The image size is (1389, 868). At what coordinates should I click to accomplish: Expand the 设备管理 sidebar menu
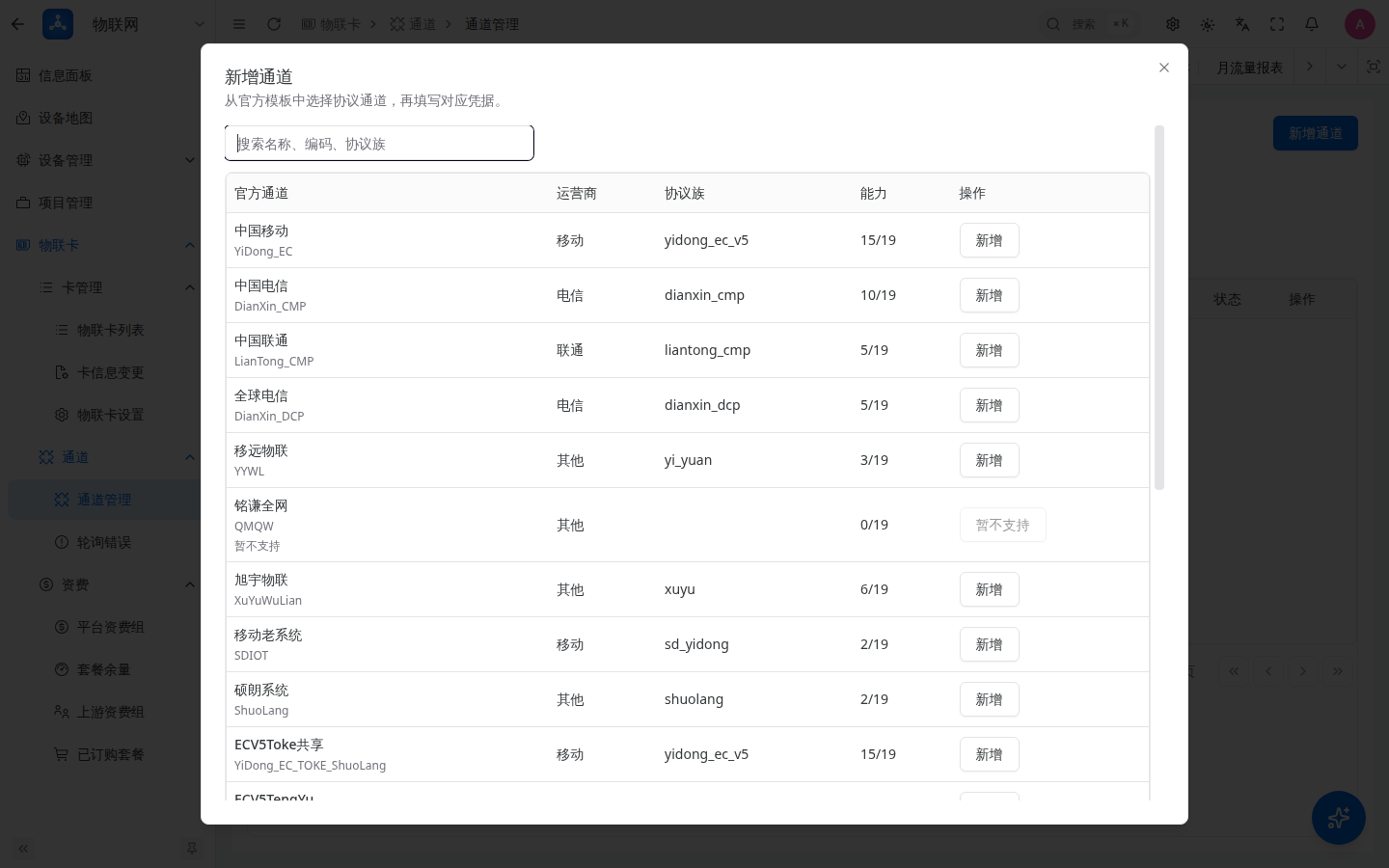107,160
